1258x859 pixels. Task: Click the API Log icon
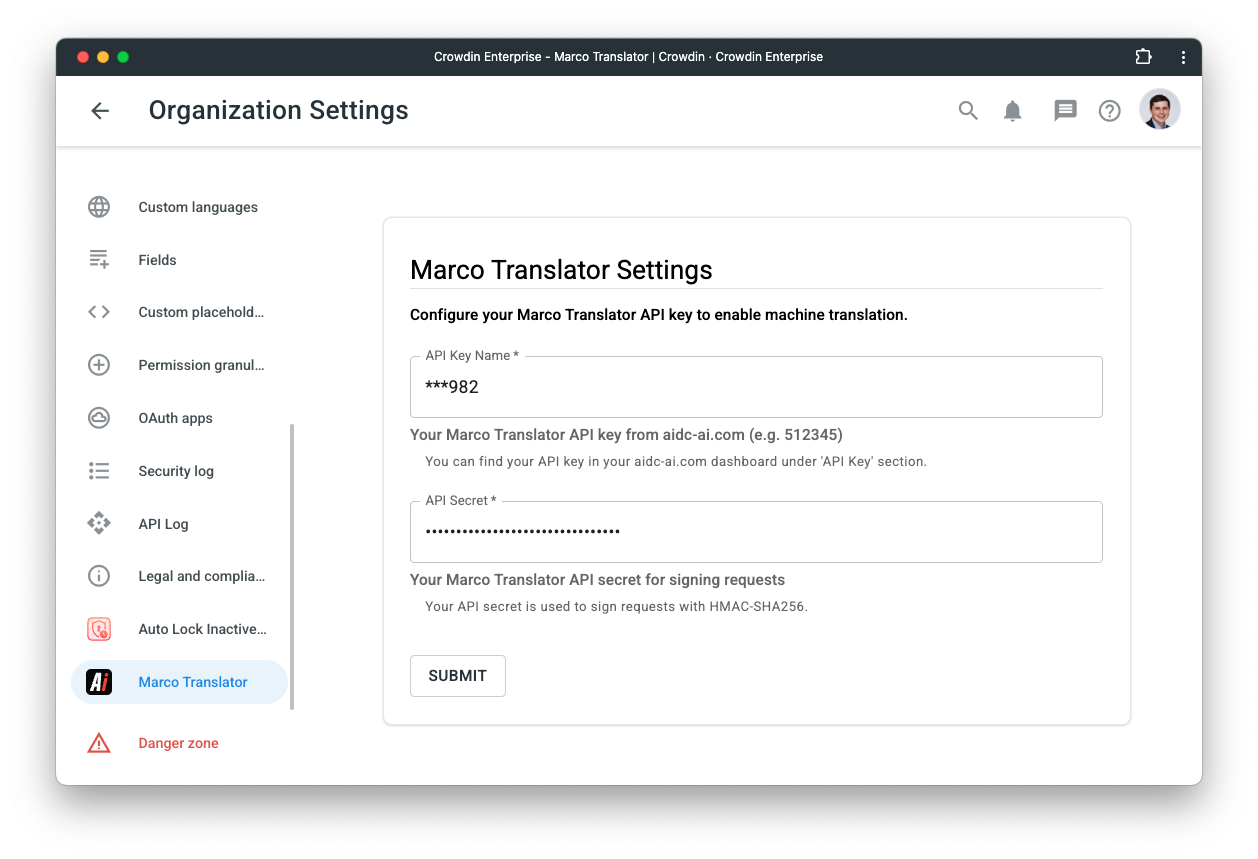pos(99,524)
